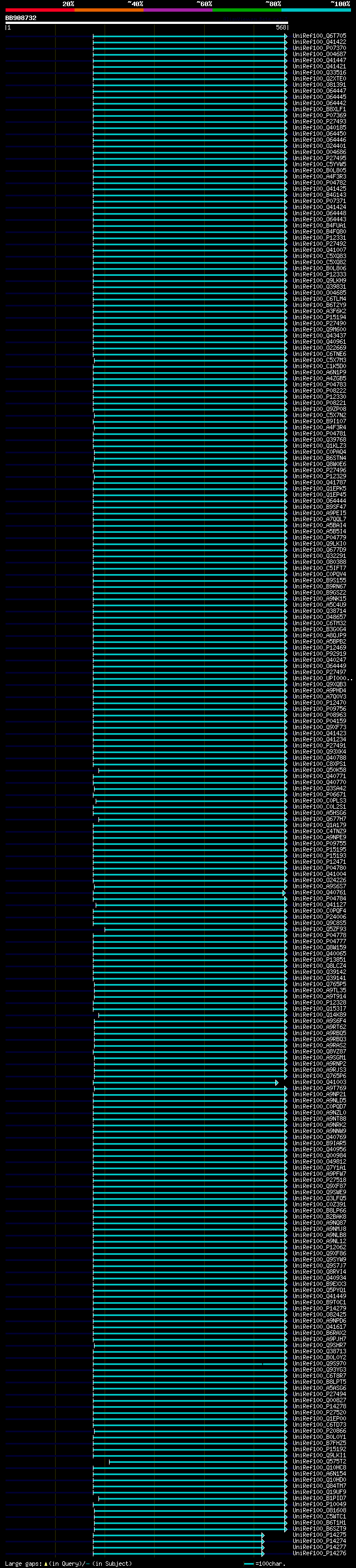Click the red 20% identity legend segment
Image resolution: width=356 pixels, height=1568 pixels.
click(39, 10)
